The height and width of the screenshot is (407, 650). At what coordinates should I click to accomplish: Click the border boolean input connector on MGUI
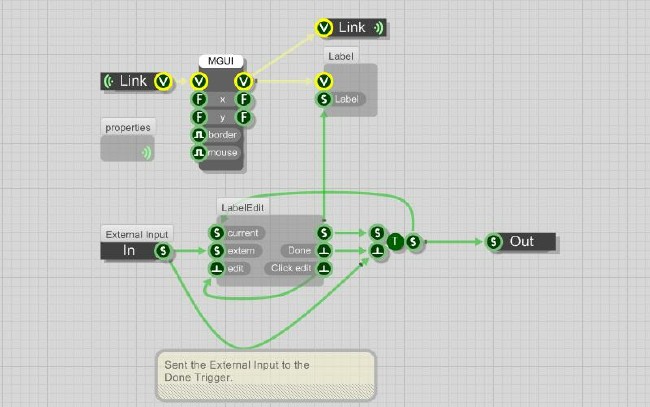(199, 135)
